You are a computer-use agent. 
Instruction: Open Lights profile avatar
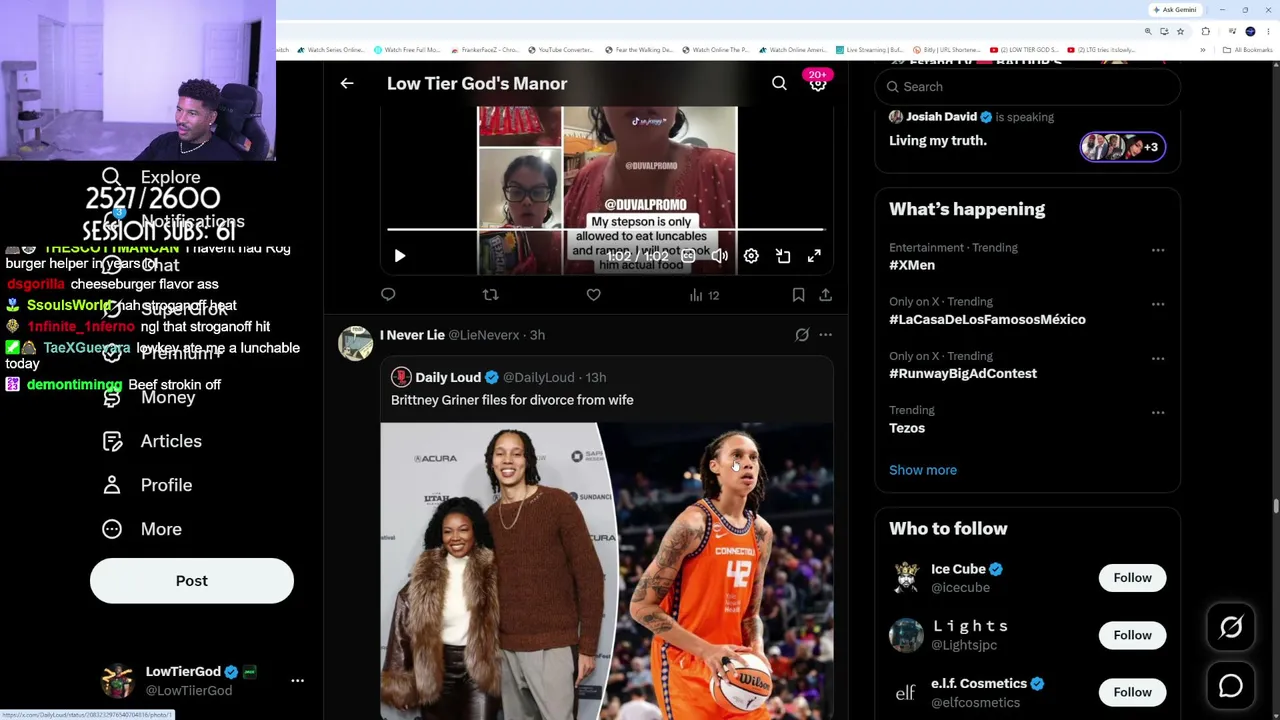[906, 635]
